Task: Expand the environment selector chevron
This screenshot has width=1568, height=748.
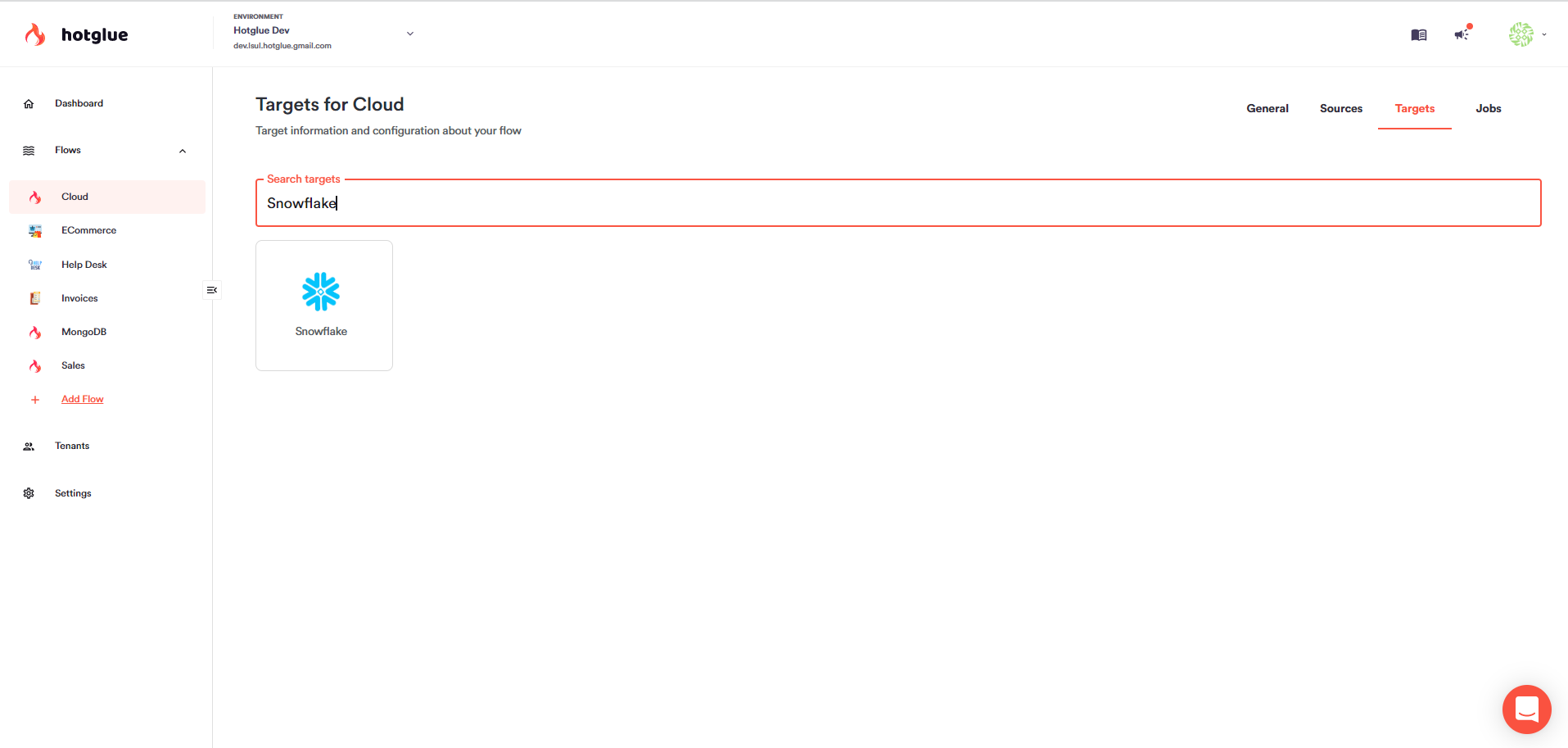Action: point(410,34)
